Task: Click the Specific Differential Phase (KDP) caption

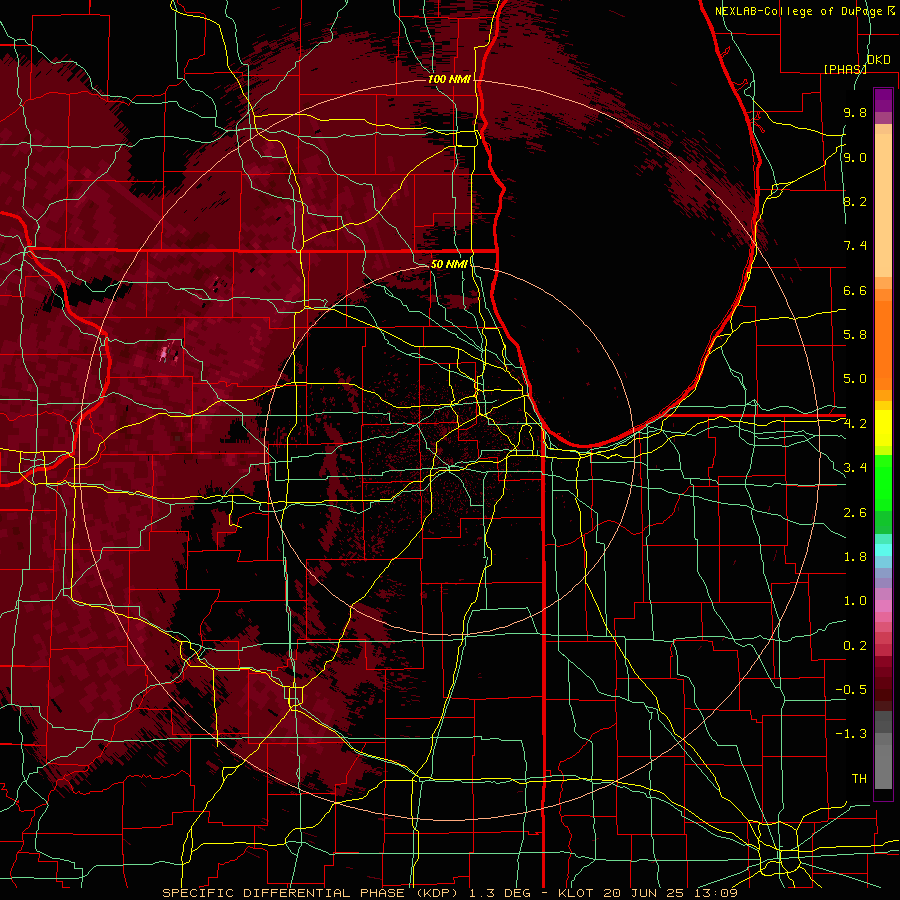Action: click(x=309, y=893)
